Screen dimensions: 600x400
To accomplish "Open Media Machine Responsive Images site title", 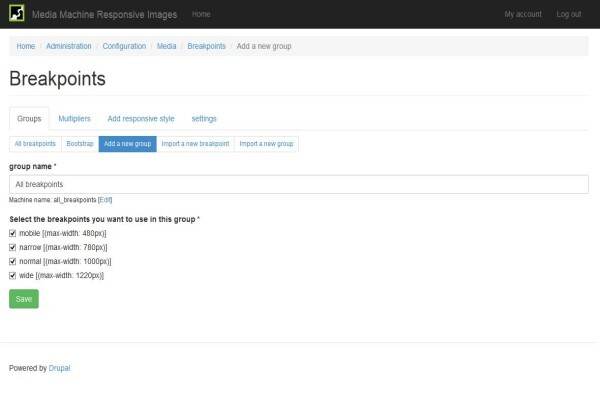I will [104, 15].
